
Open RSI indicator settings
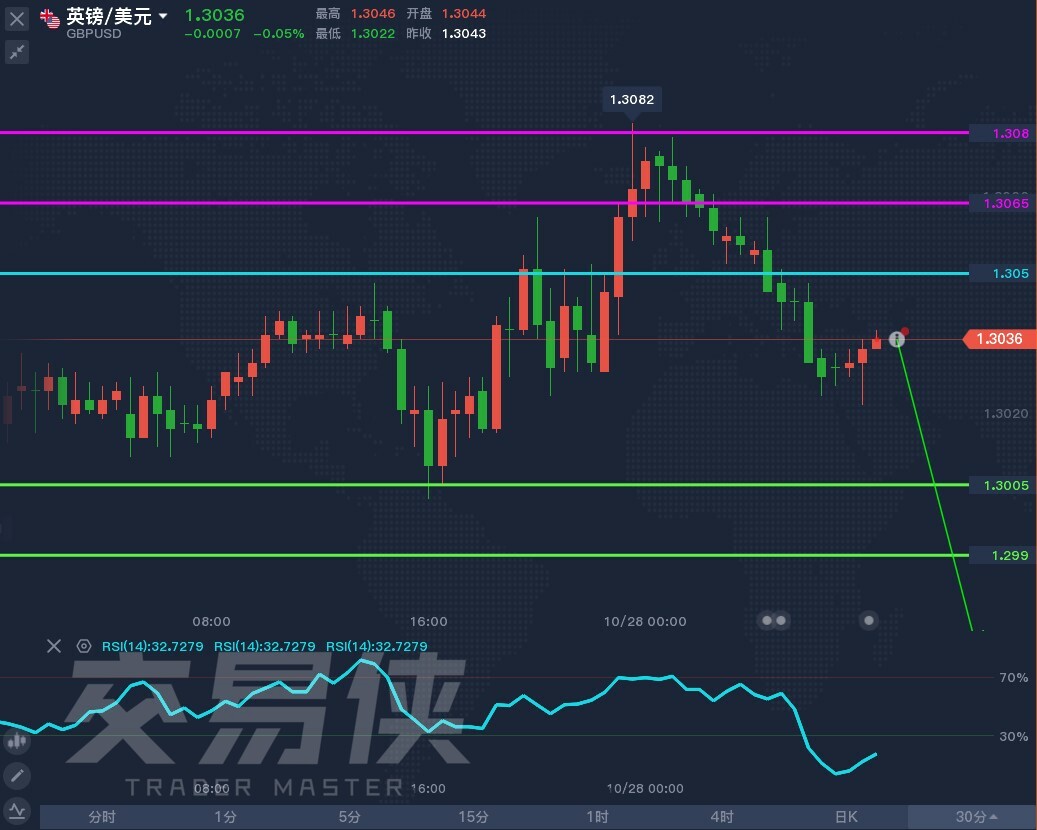click(83, 645)
